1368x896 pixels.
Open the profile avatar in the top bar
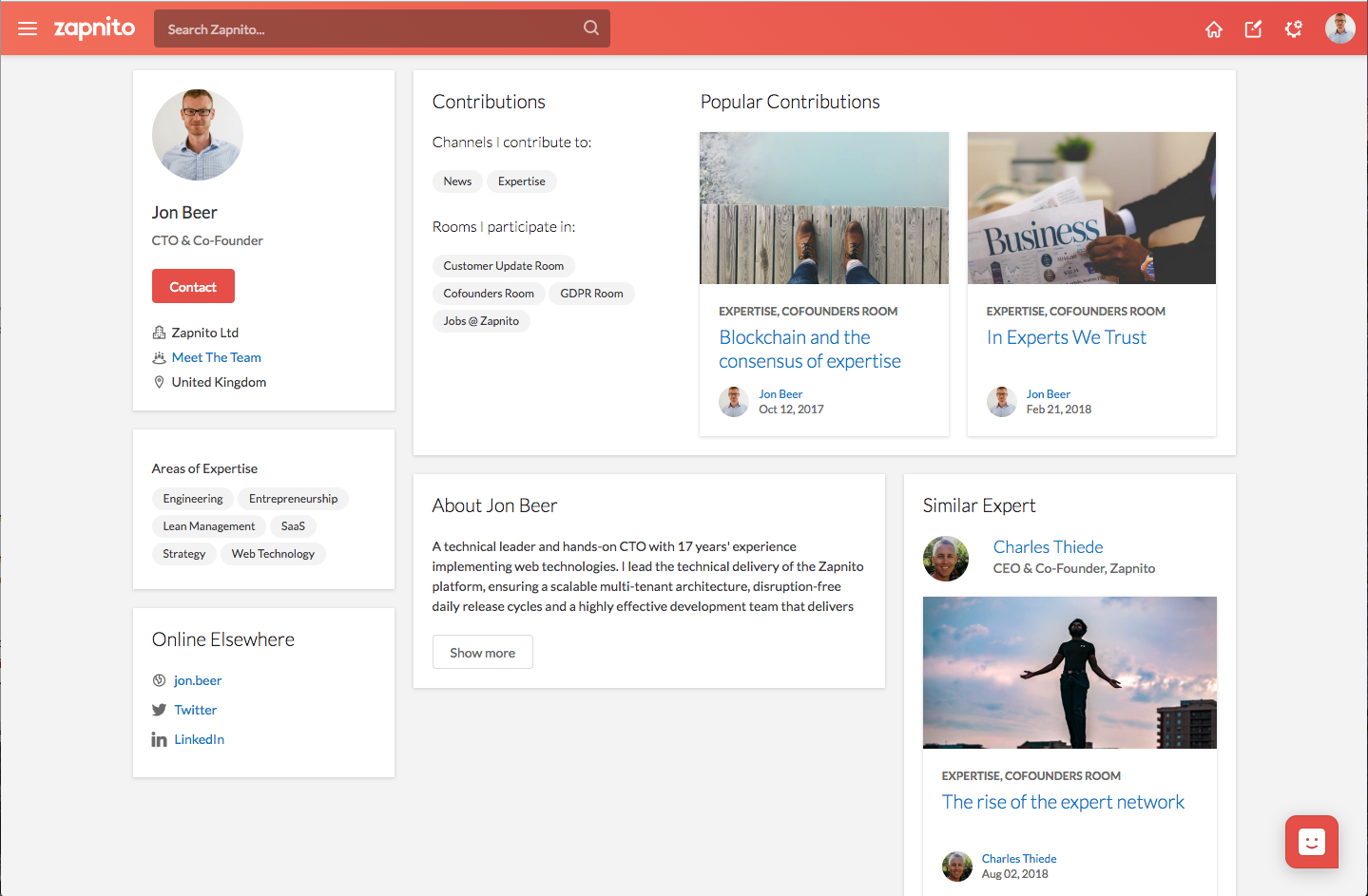tap(1339, 29)
